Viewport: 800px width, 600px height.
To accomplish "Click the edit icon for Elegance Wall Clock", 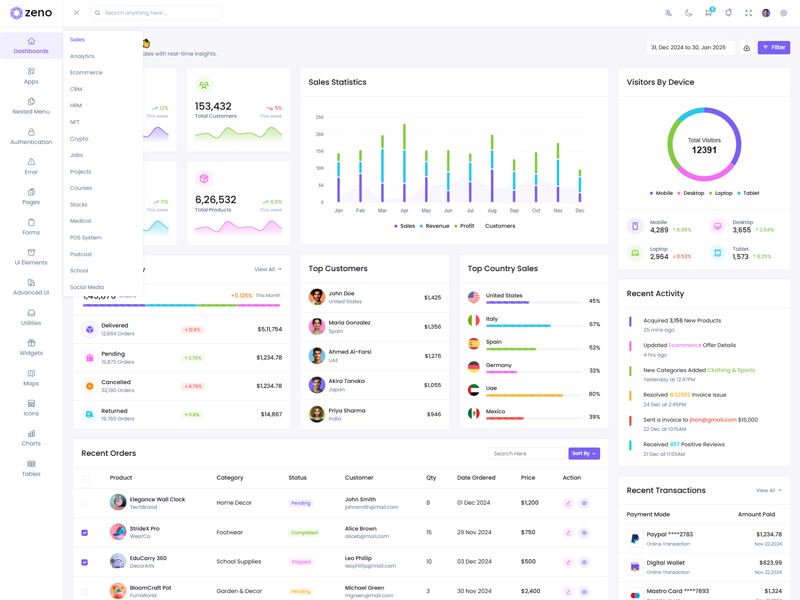I will (x=568, y=503).
